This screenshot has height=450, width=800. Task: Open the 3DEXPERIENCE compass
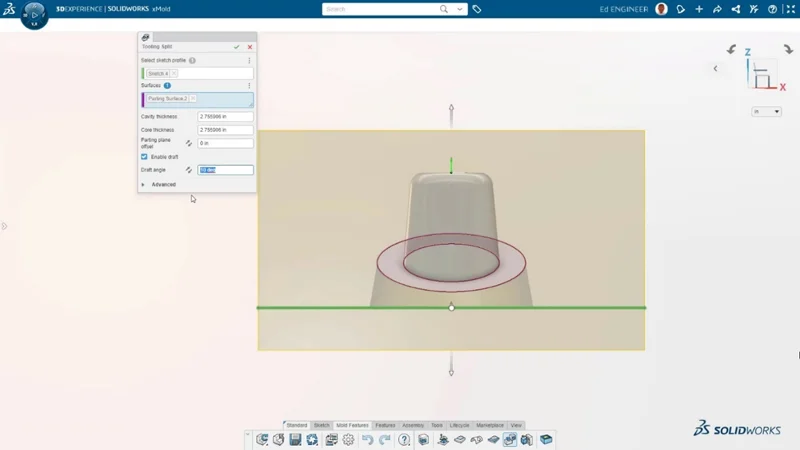coord(34,14)
